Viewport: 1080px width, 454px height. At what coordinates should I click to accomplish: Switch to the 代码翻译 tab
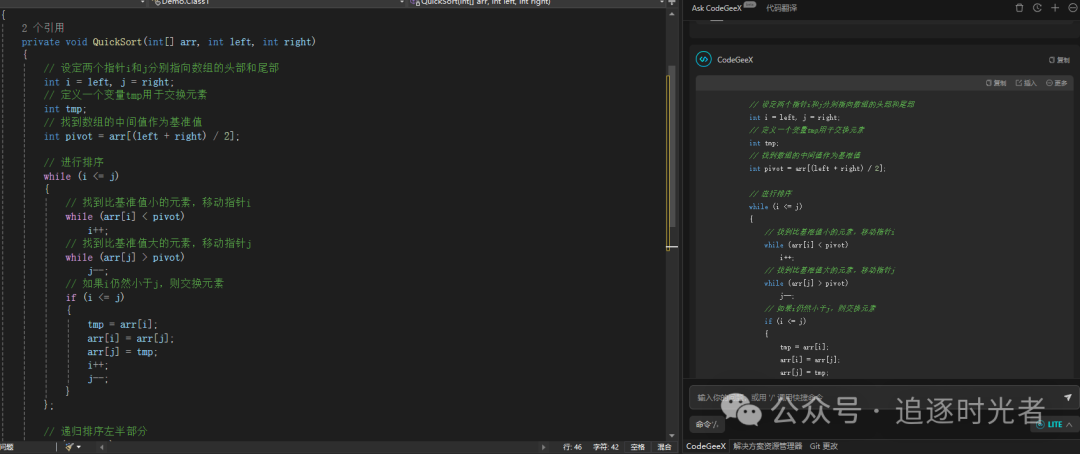click(x=782, y=7)
